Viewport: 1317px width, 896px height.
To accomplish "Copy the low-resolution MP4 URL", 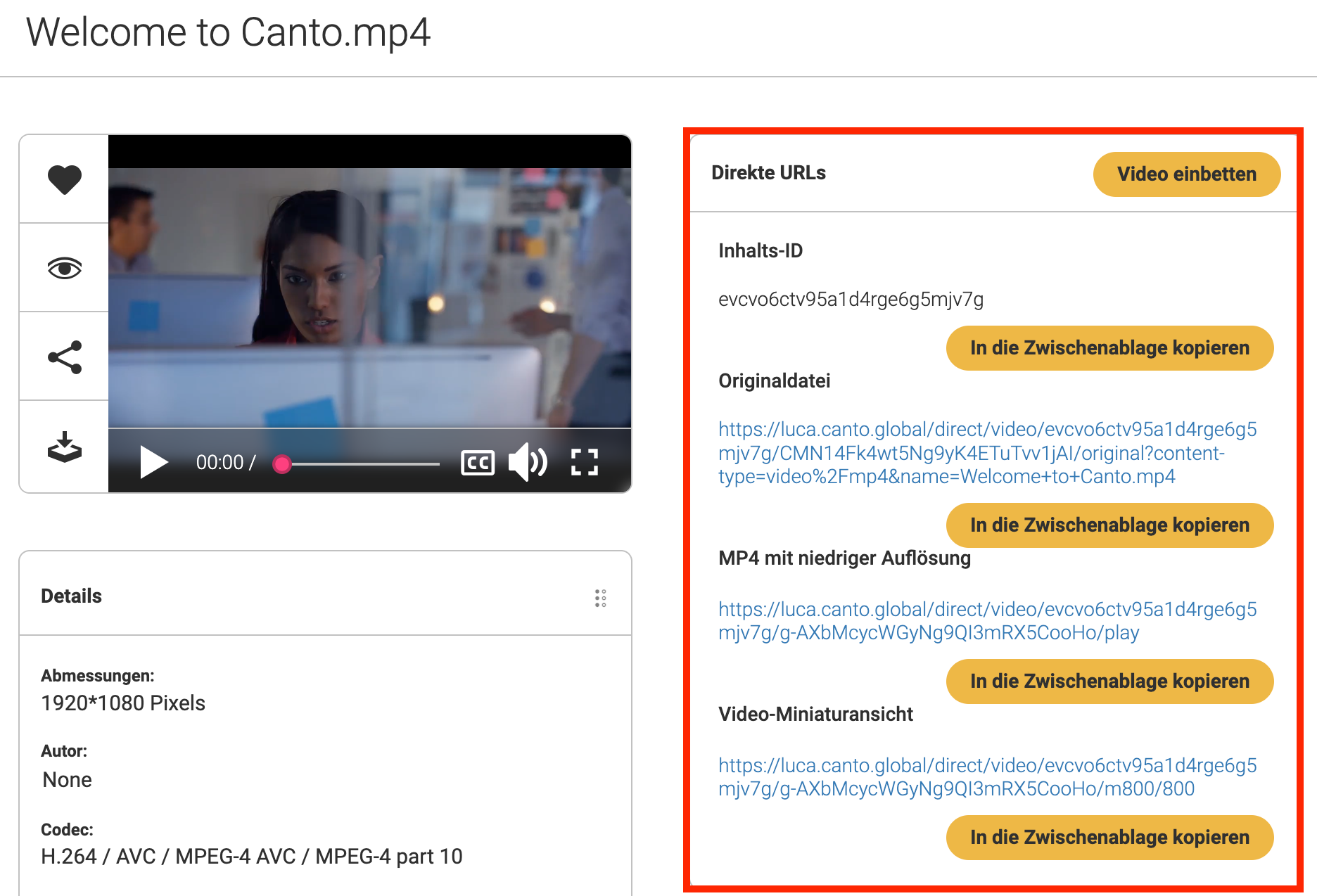I will (1109, 681).
